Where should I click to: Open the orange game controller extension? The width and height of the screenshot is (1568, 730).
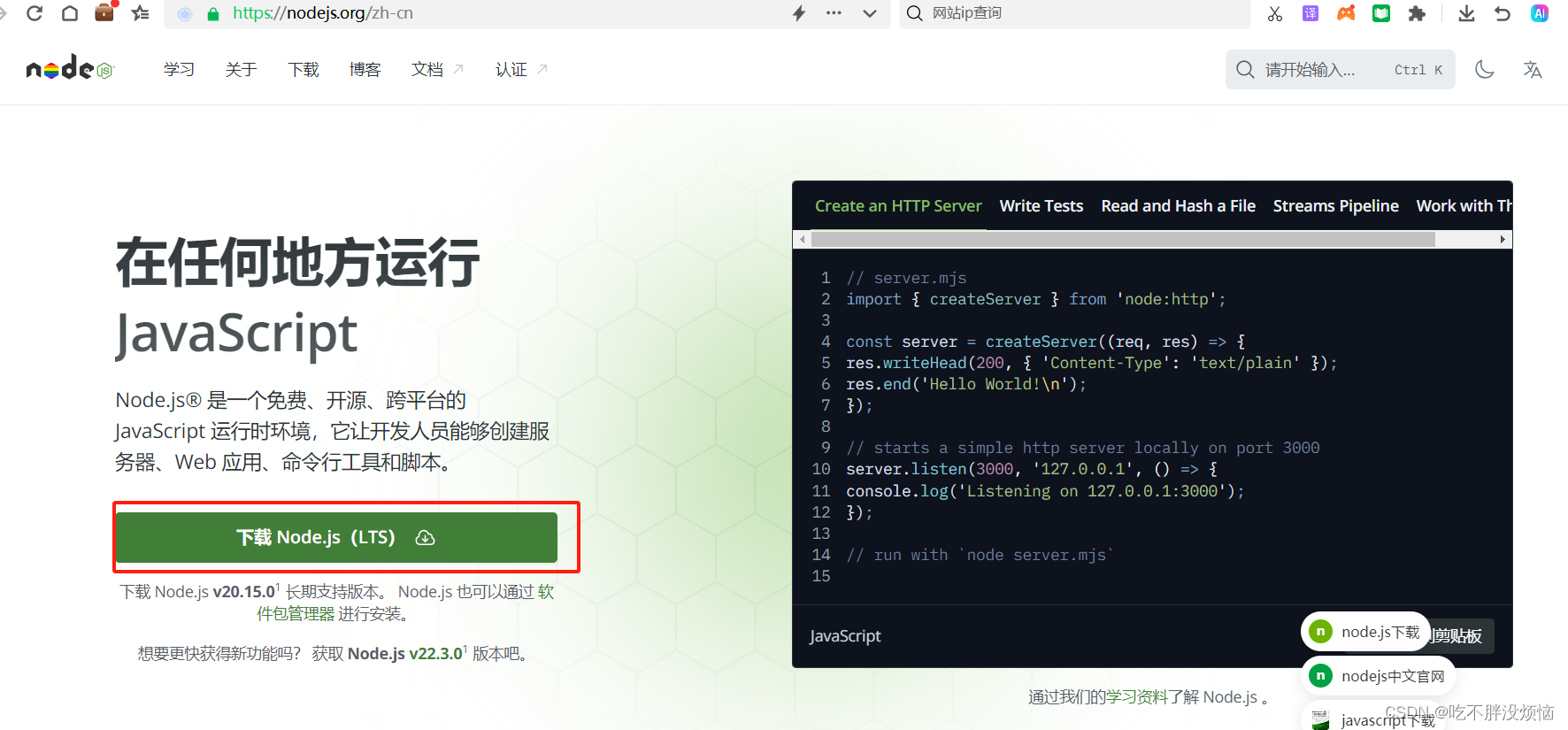click(x=1346, y=13)
